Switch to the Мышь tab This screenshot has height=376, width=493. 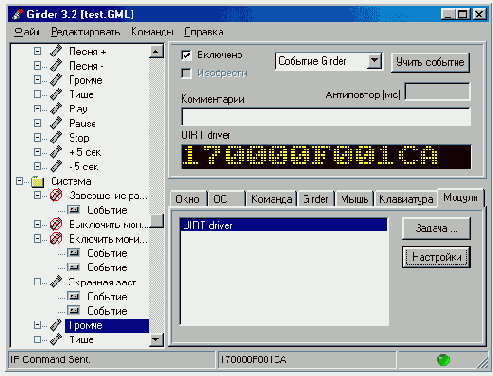(355, 199)
